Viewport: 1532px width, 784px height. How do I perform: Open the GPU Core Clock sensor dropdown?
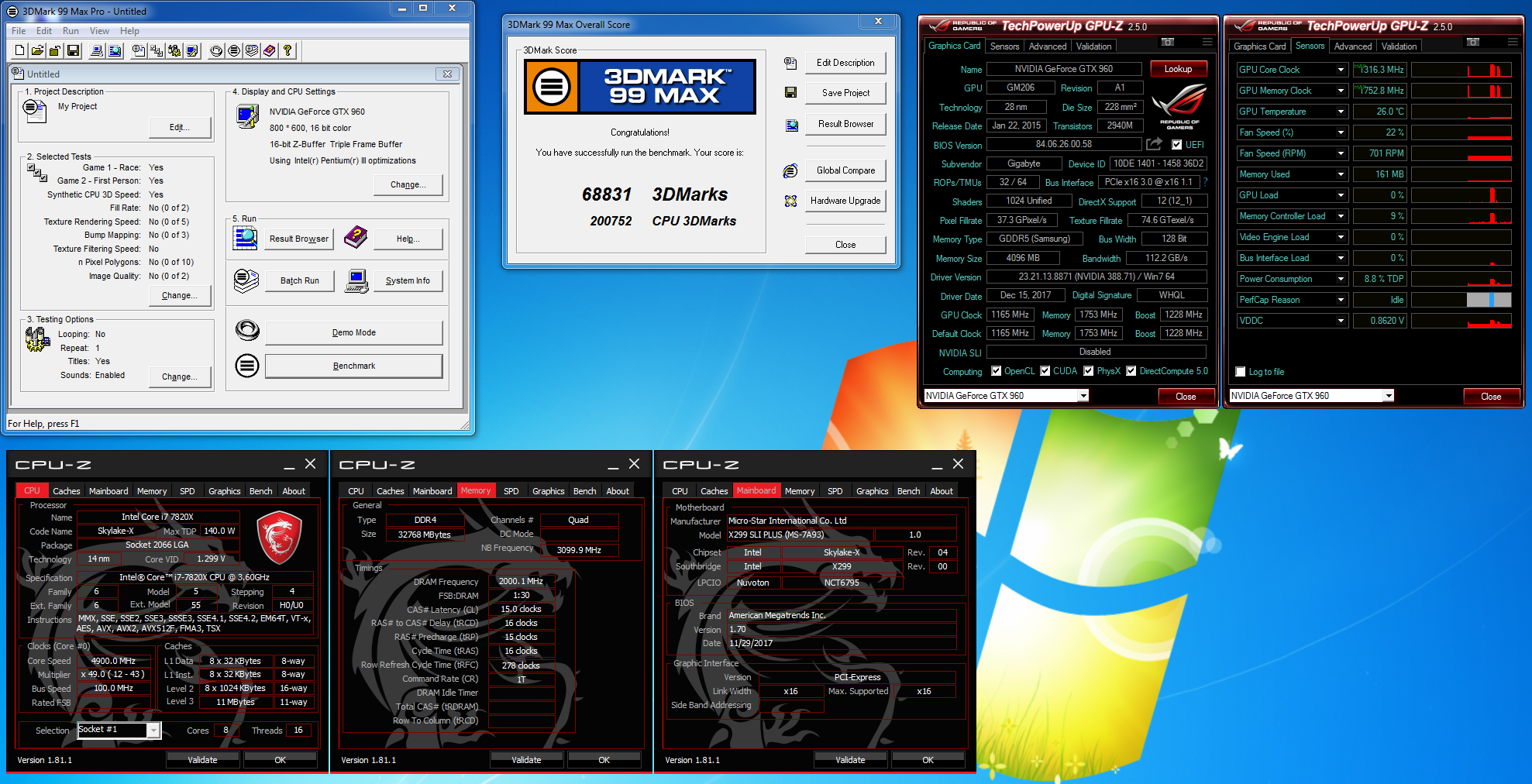(x=1341, y=70)
